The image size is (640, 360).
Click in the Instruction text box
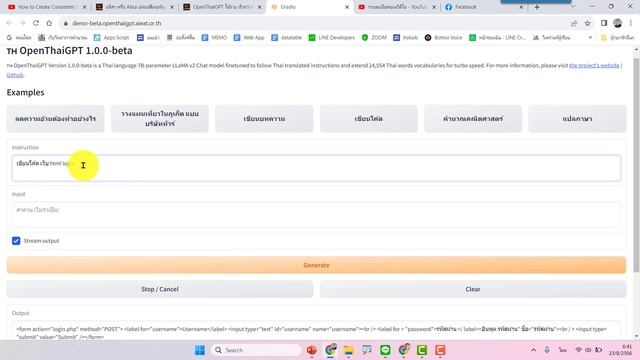click(x=316, y=168)
